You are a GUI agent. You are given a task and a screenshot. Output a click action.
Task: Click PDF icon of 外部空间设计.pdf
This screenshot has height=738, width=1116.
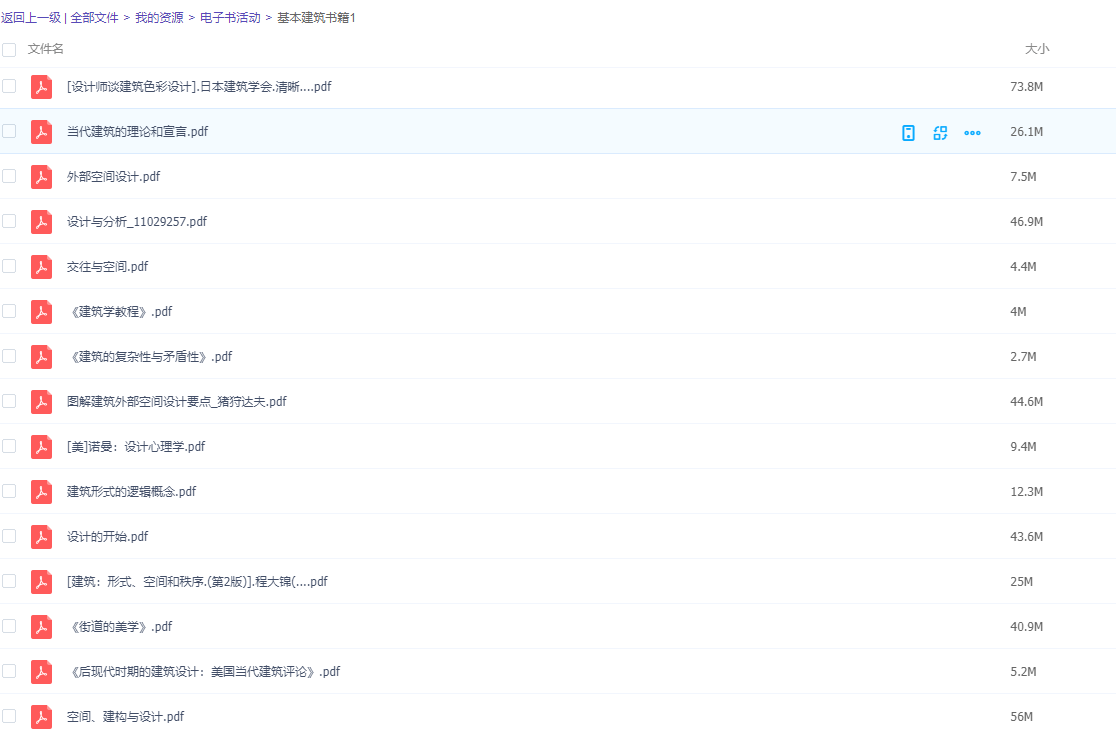[41, 176]
